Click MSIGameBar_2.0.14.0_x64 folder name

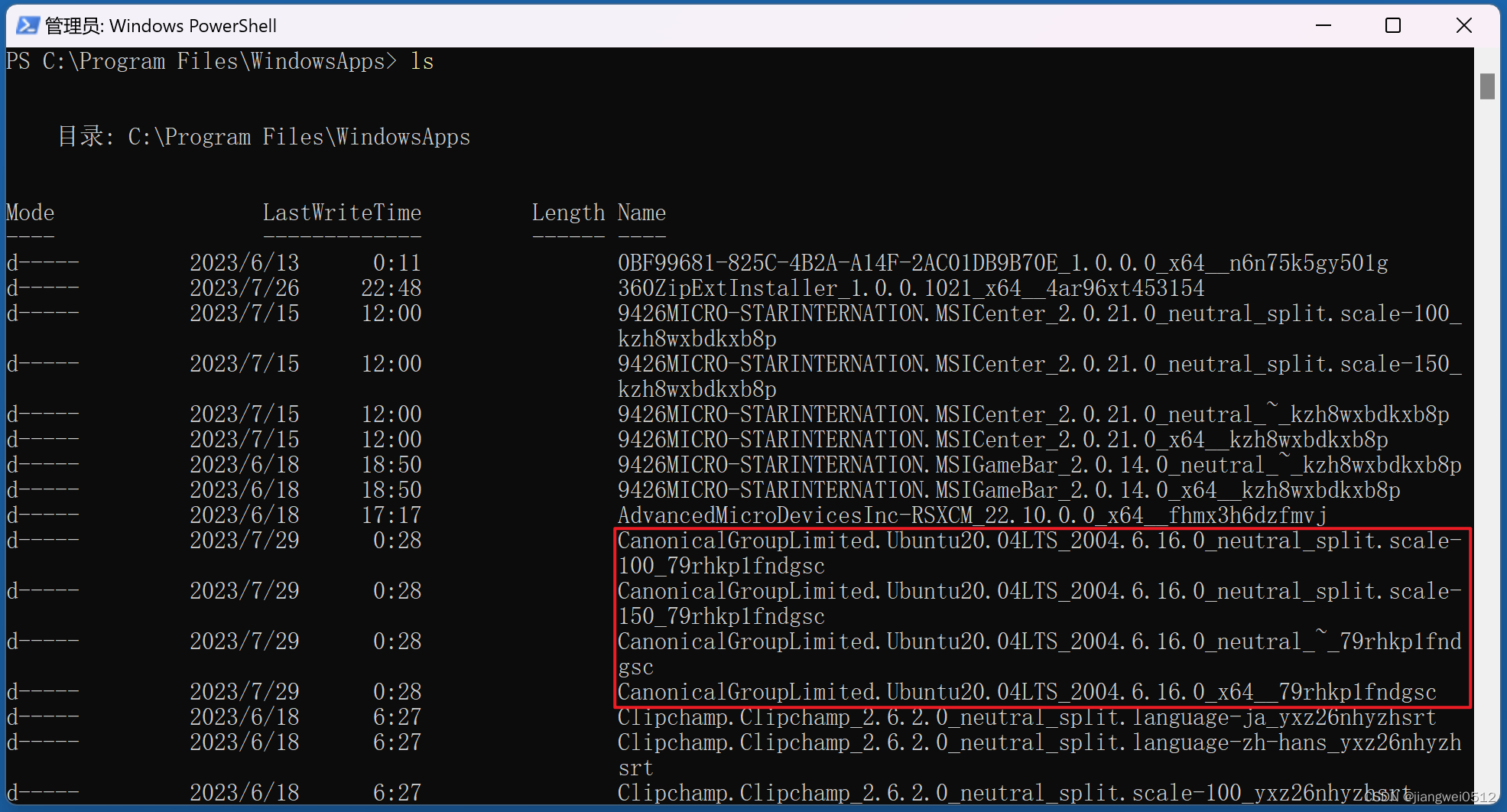tap(1008, 490)
